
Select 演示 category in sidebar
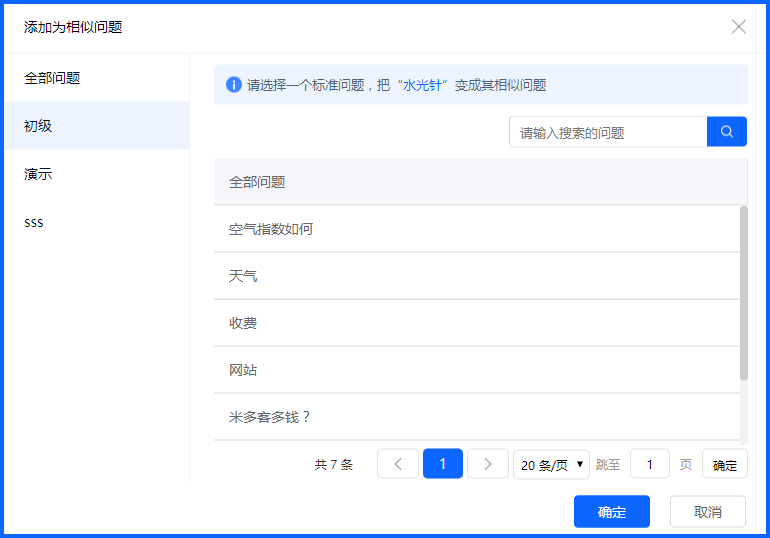pos(97,174)
